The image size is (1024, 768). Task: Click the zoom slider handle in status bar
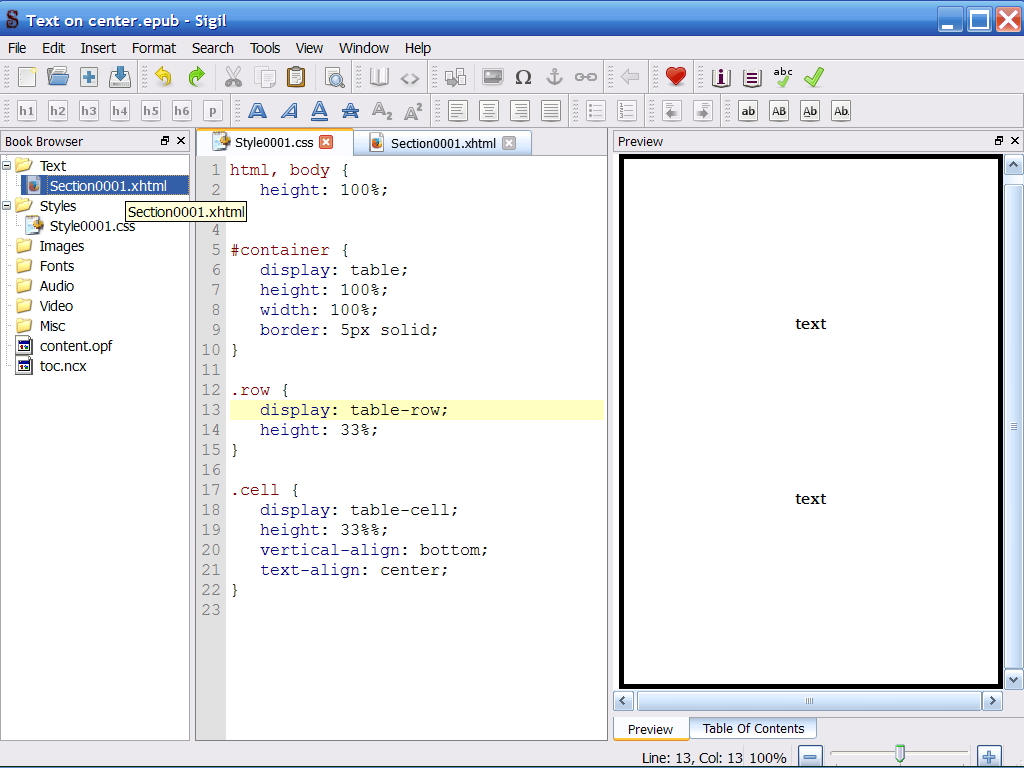[900, 754]
